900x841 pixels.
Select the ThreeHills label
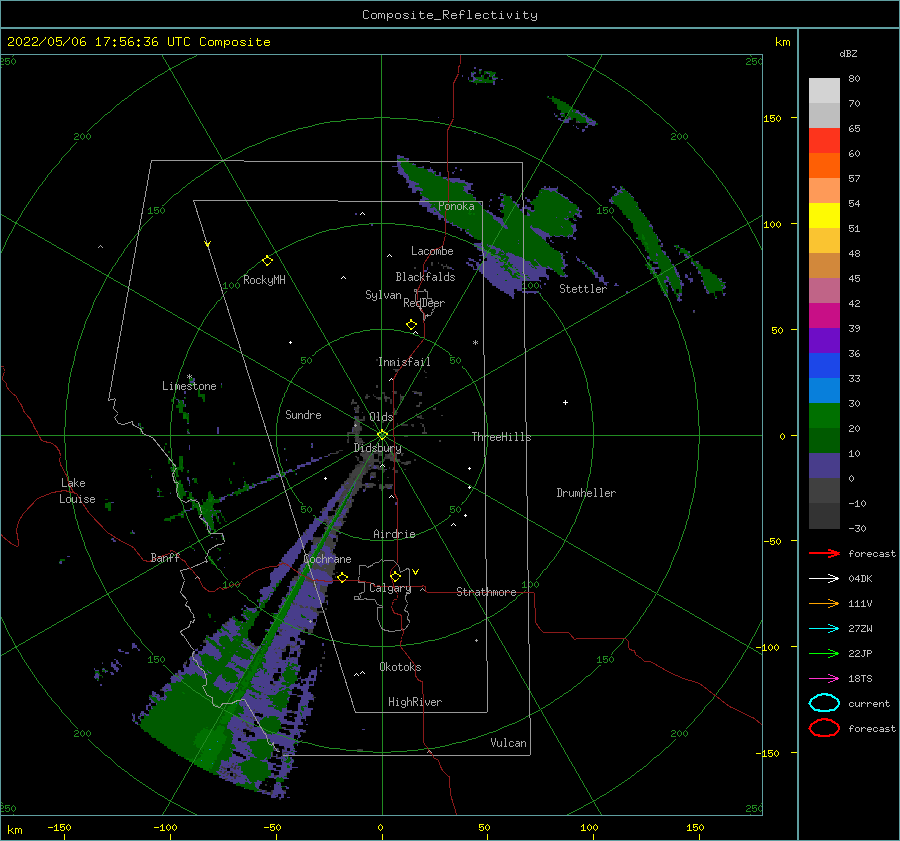502,437
